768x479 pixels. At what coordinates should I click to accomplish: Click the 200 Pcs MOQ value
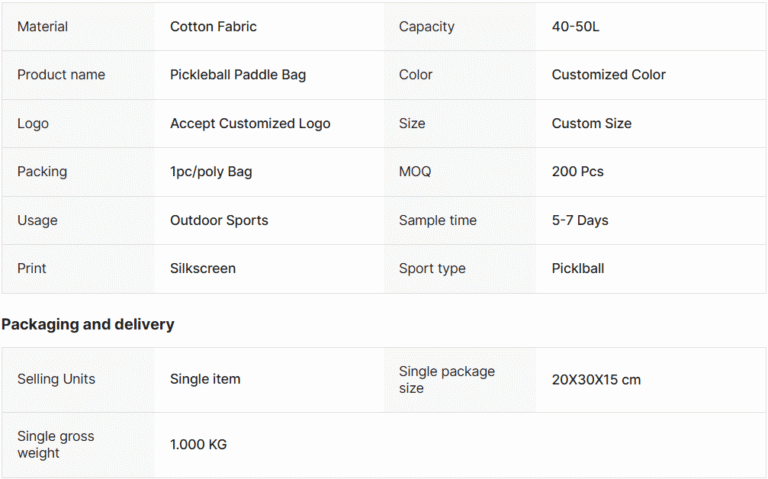[577, 172]
